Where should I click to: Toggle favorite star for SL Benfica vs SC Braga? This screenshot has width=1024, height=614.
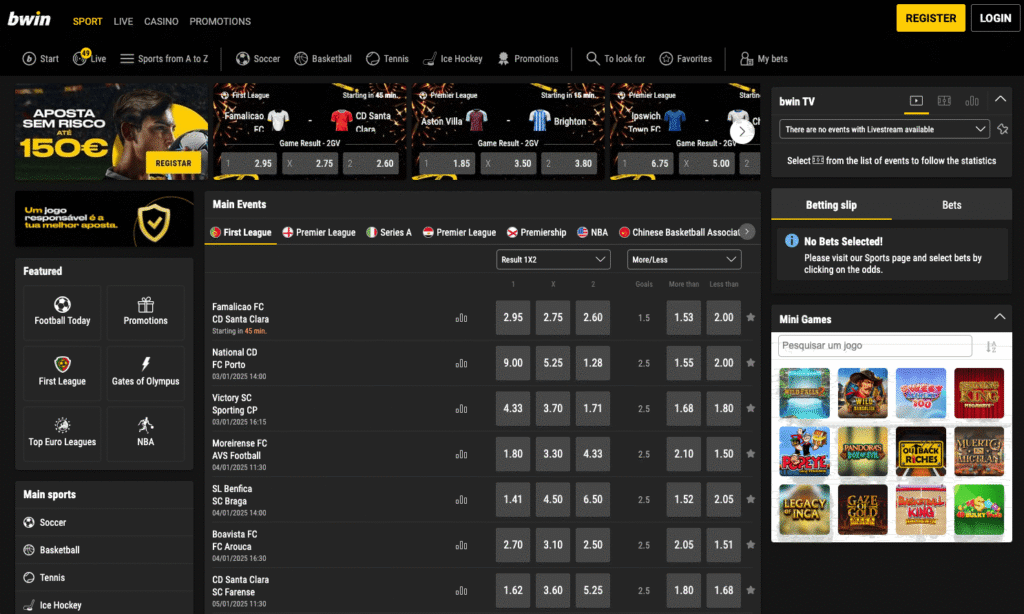pyautogui.click(x=751, y=500)
